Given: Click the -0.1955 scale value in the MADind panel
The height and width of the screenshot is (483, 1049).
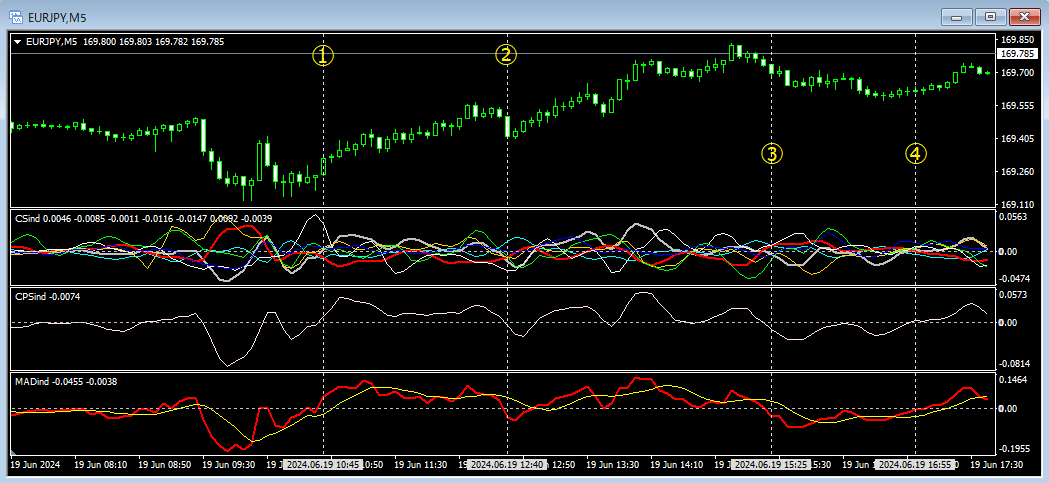Looking at the screenshot, I should point(1016,450).
